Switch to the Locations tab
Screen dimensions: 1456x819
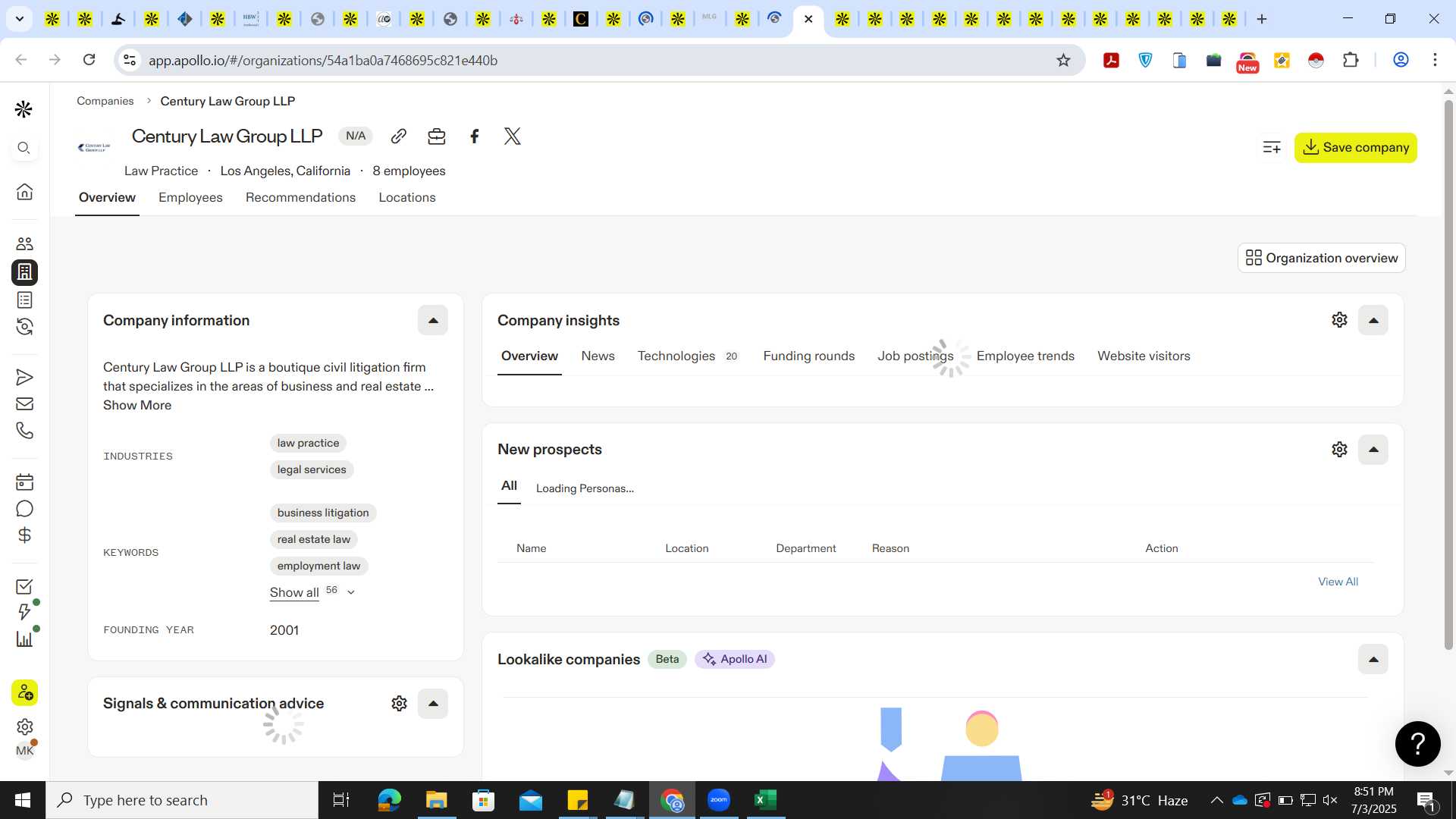coord(407,198)
